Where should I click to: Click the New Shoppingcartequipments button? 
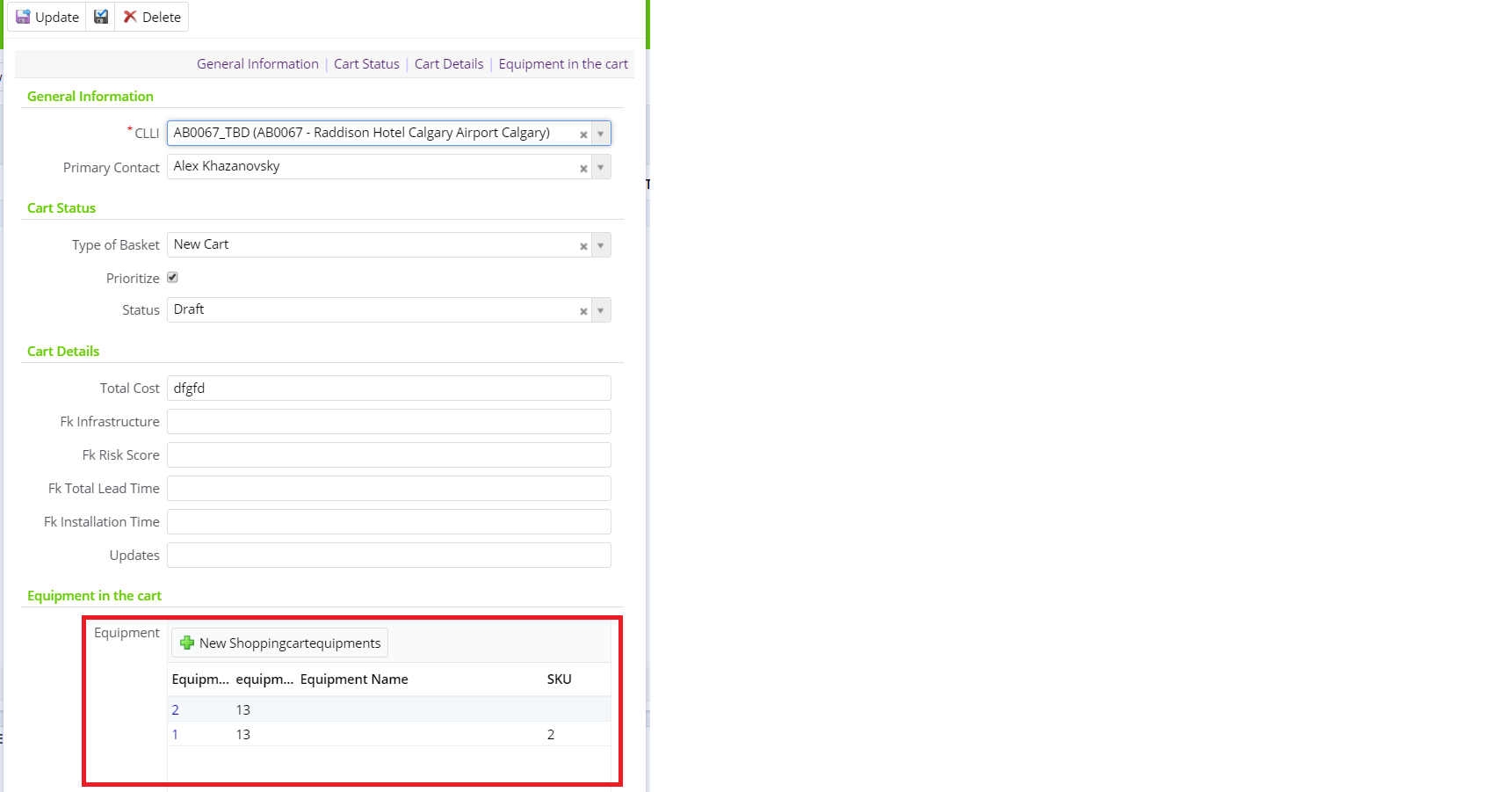coord(279,643)
